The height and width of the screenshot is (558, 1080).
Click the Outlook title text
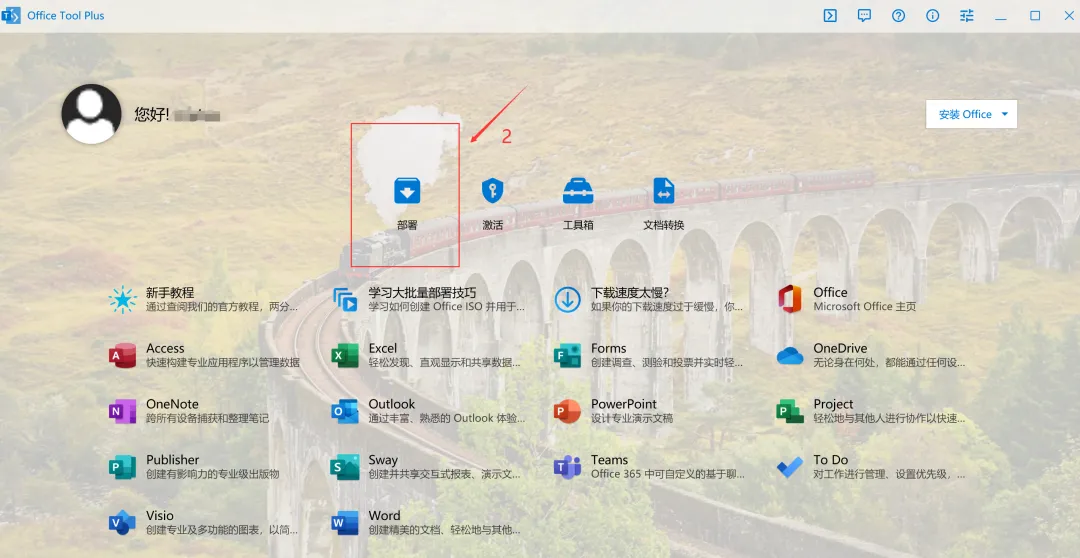[x=392, y=404]
